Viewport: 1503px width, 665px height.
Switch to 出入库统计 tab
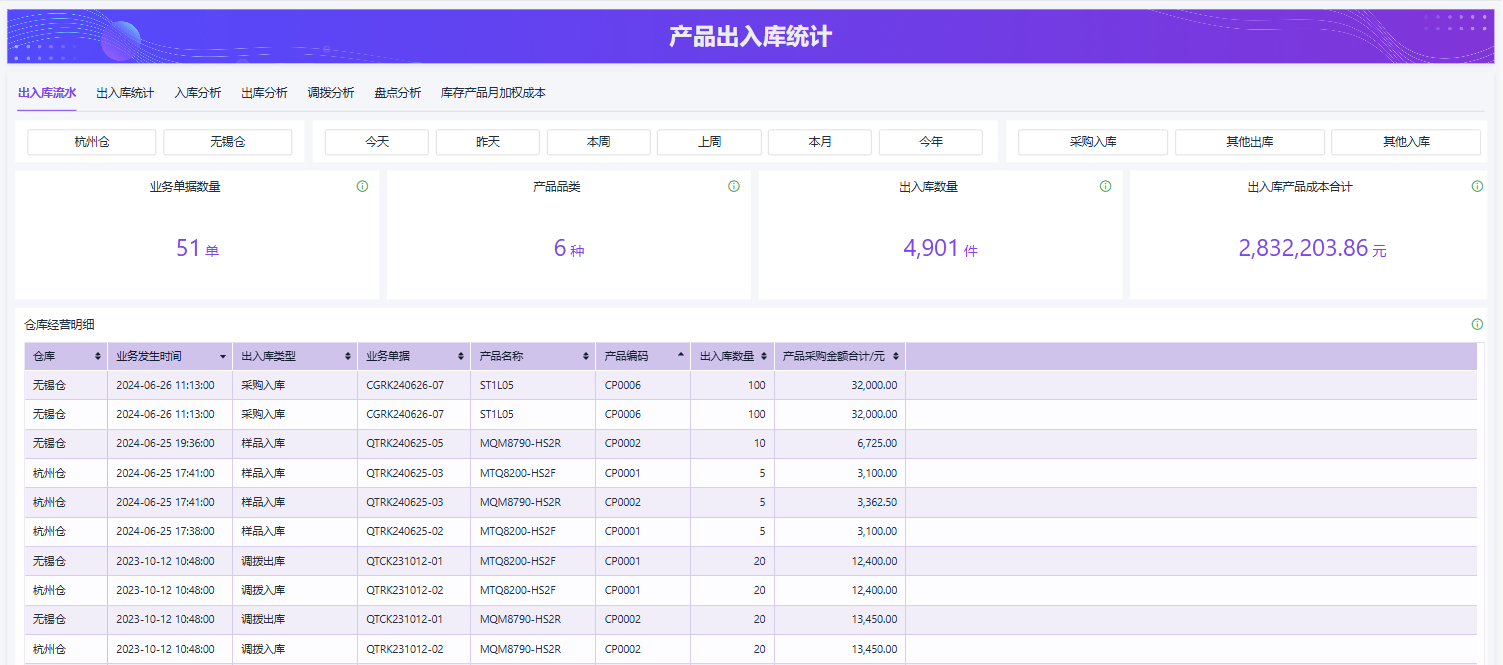[125, 93]
